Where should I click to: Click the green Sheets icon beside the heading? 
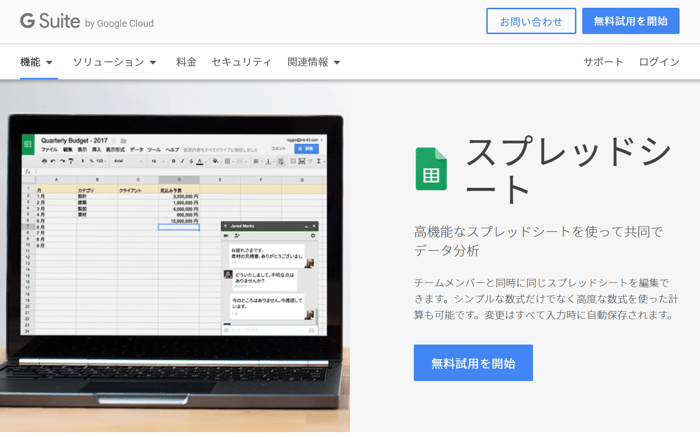pos(431,169)
